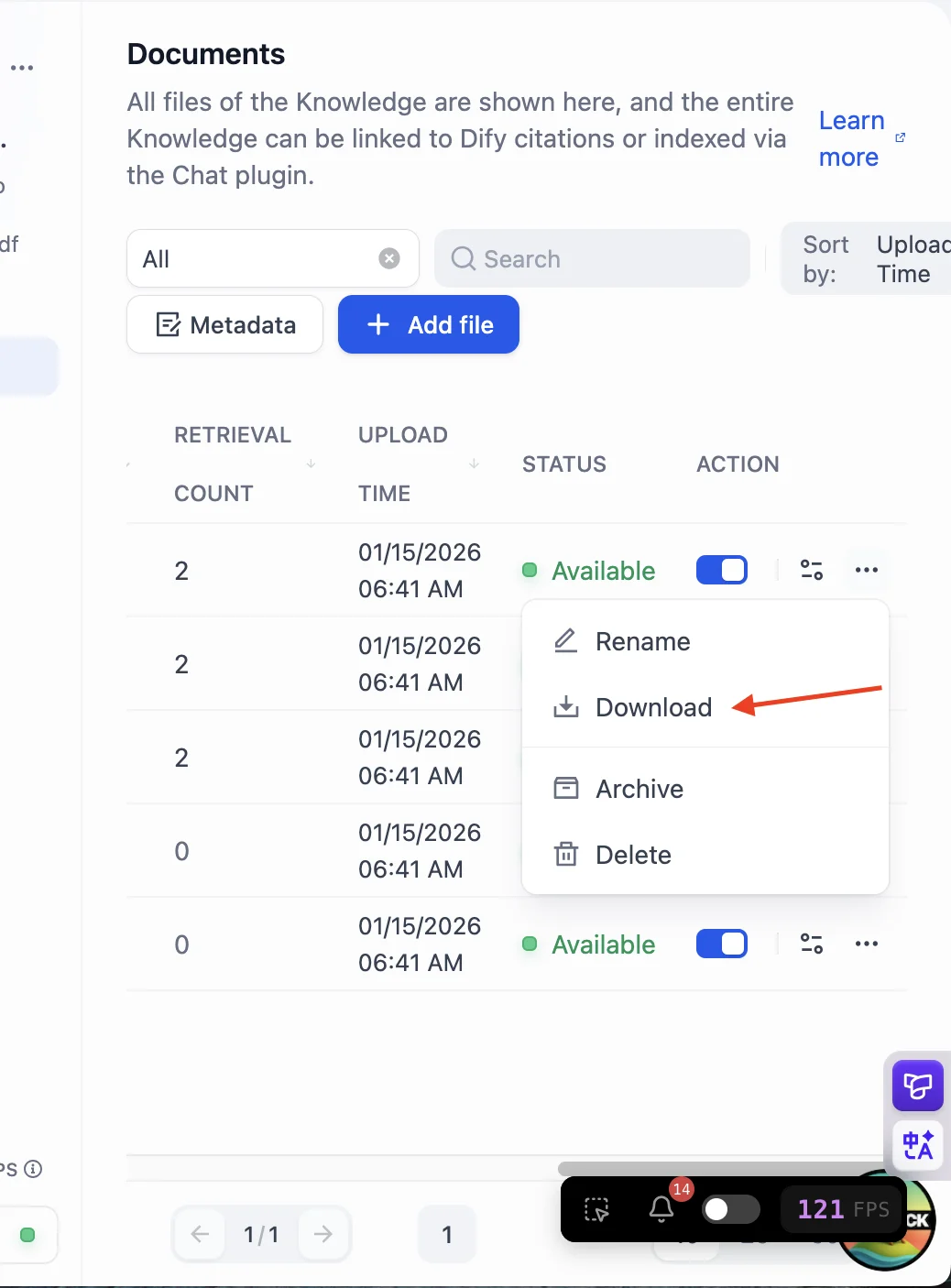
Task: Choose Archive in the context menu
Action: click(x=639, y=789)
